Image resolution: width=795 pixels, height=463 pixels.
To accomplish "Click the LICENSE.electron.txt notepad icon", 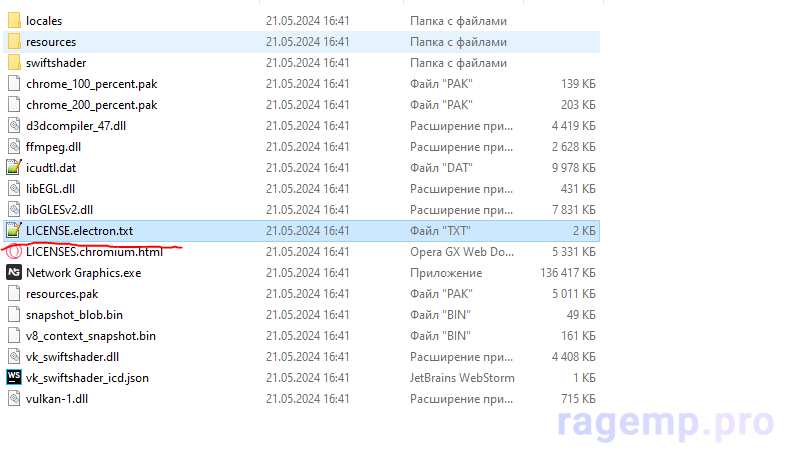I will pyautogui.click(x=13, y=230).
